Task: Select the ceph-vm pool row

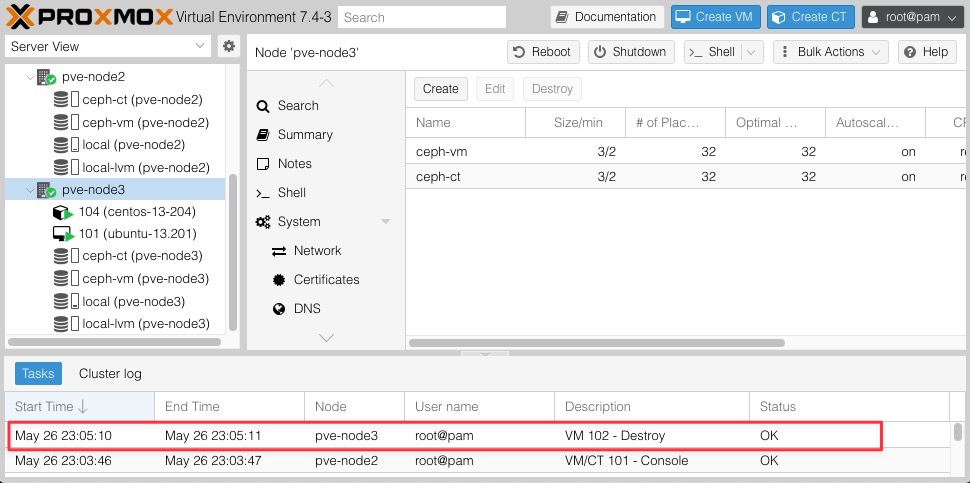Action: (x=687, y=152)
